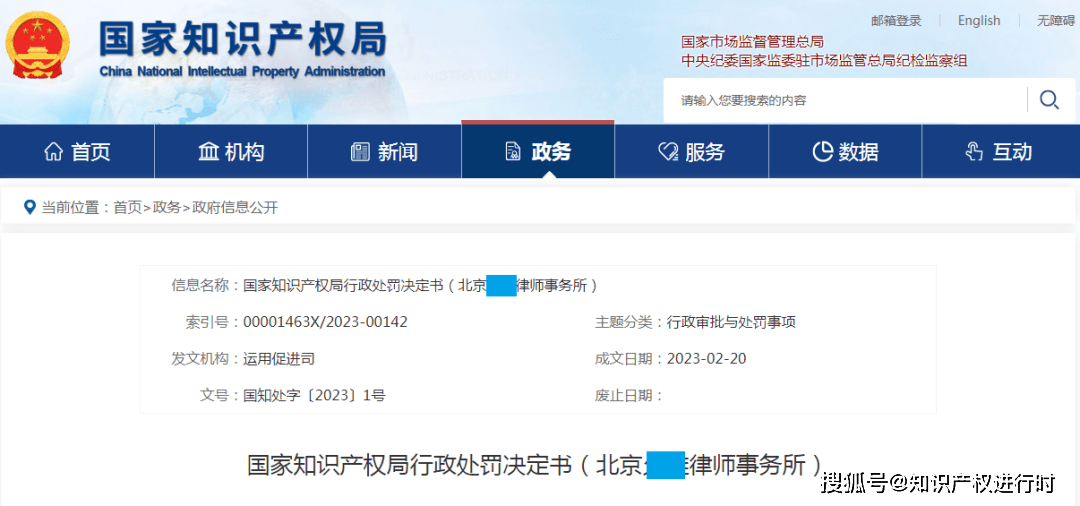Open the 邮箱登录 link
Screen dimensions: 1080x506
tap(896, 20)
